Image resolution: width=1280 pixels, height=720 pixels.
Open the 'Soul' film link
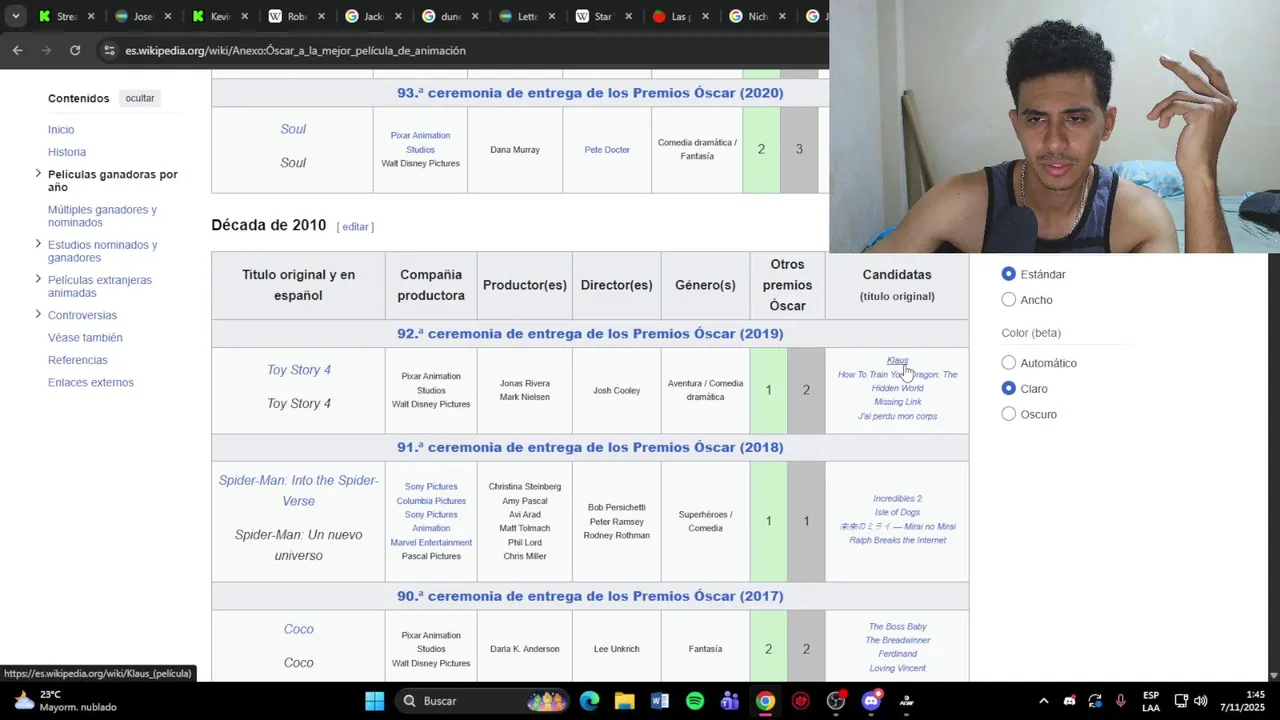[x=293, y=129]
